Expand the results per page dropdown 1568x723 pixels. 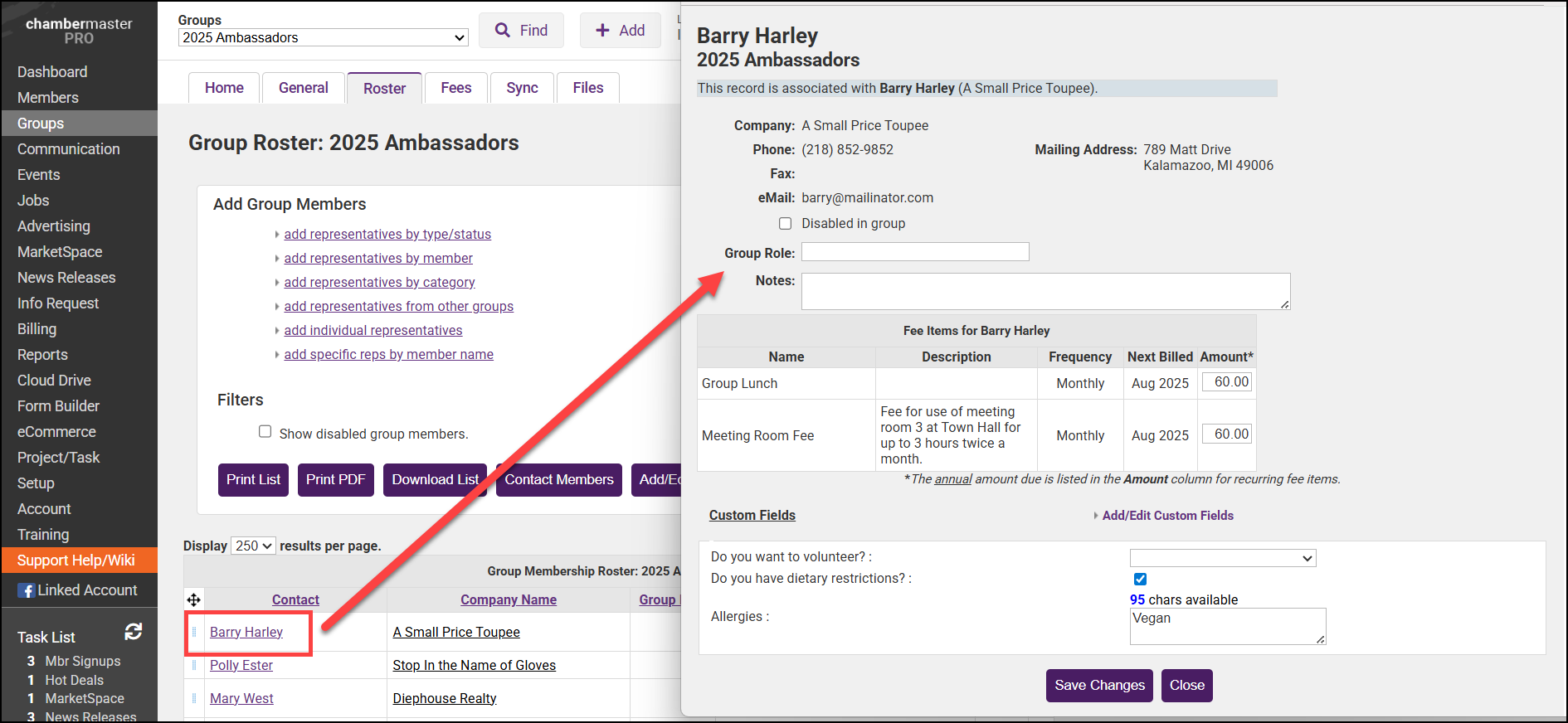pyautogui.click(x=253, y=546)
